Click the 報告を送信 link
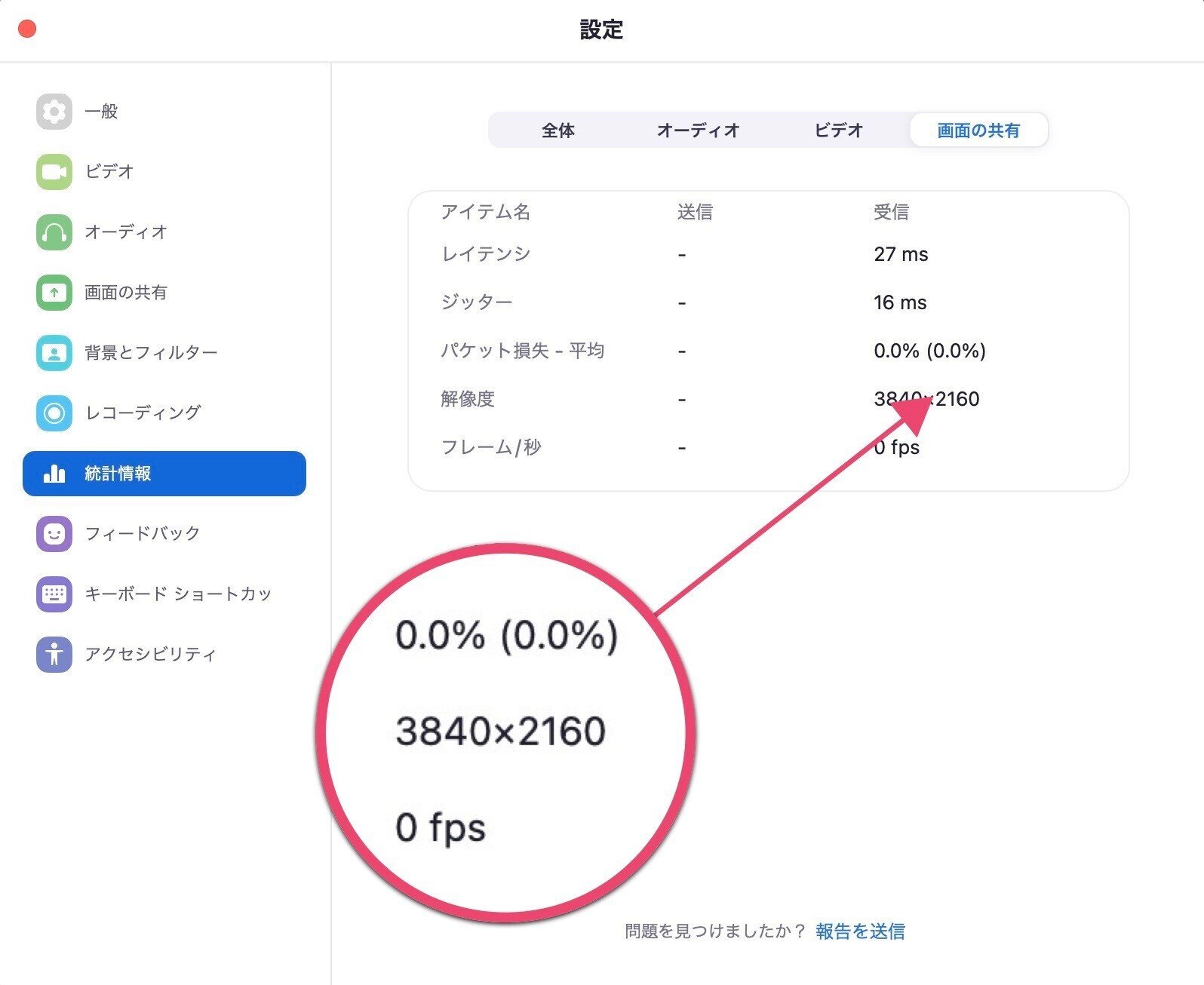The image size is (1204, 985). [x=860, y=931]
